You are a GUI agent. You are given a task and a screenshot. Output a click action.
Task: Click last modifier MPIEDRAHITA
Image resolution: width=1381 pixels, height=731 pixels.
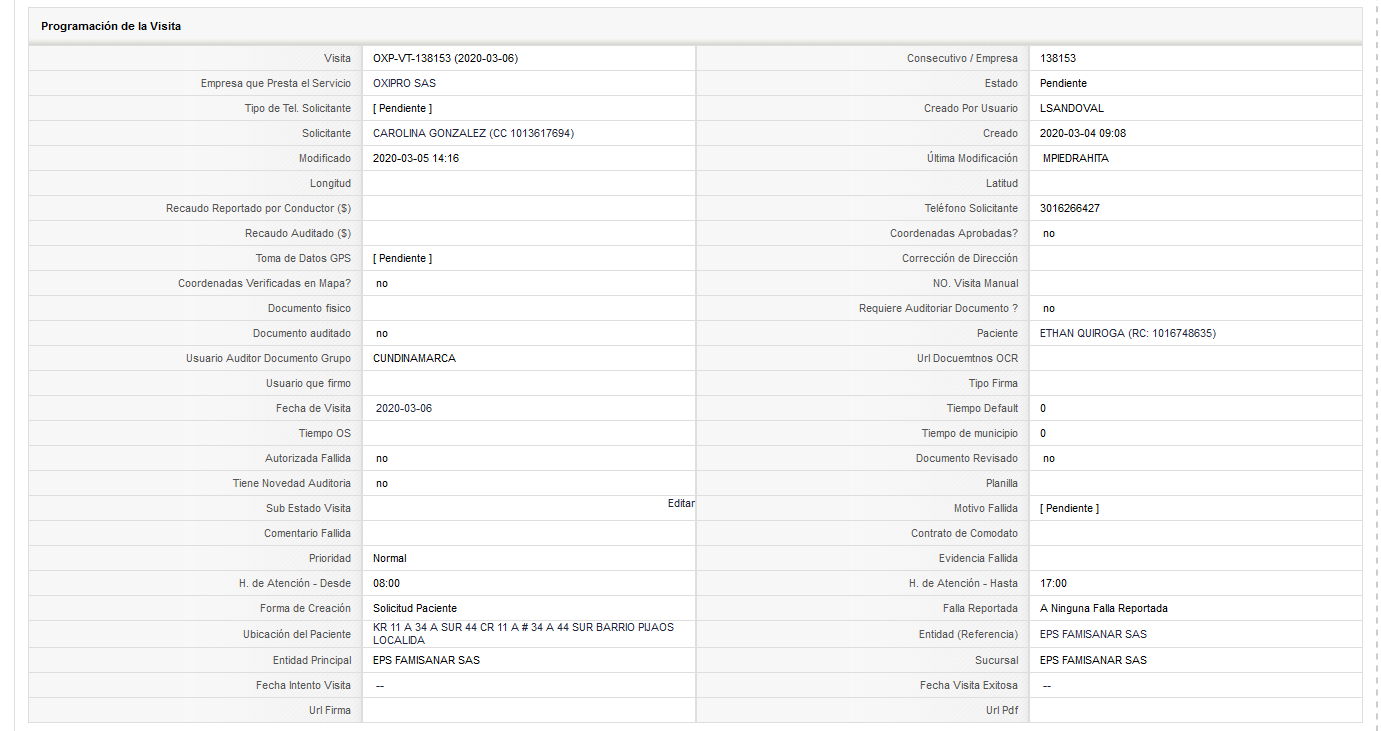1076,158
